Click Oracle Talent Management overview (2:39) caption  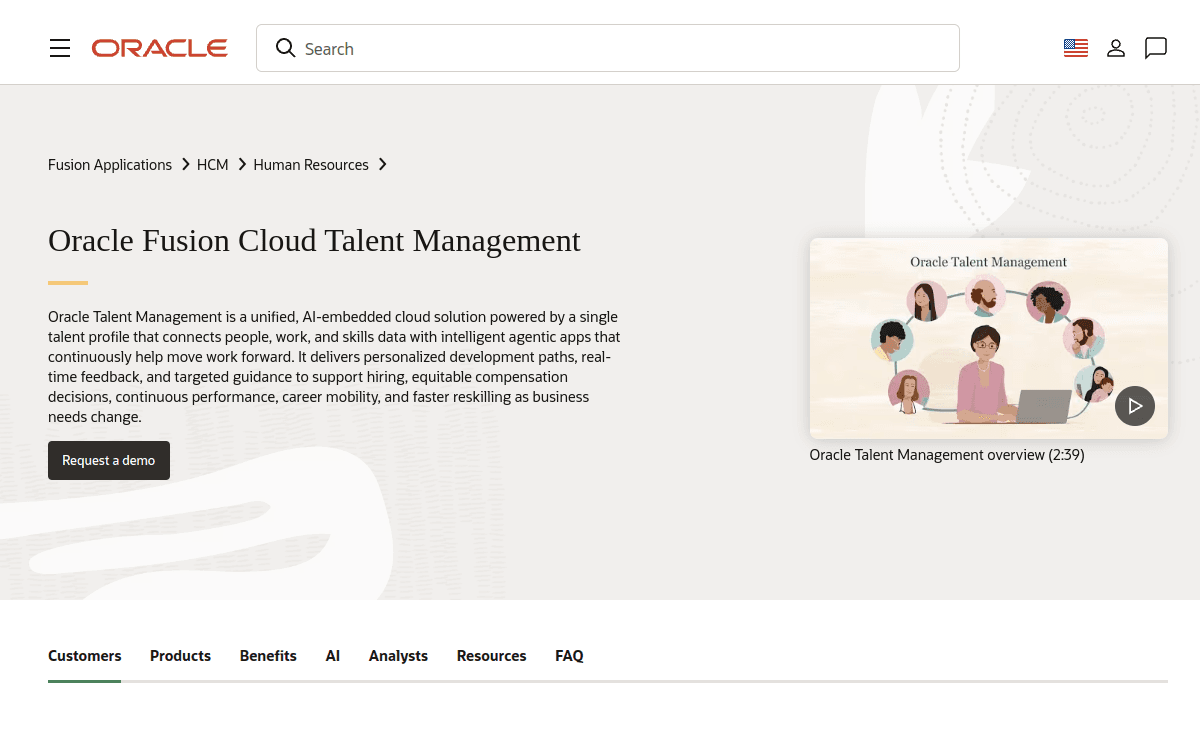click(947, 455)
